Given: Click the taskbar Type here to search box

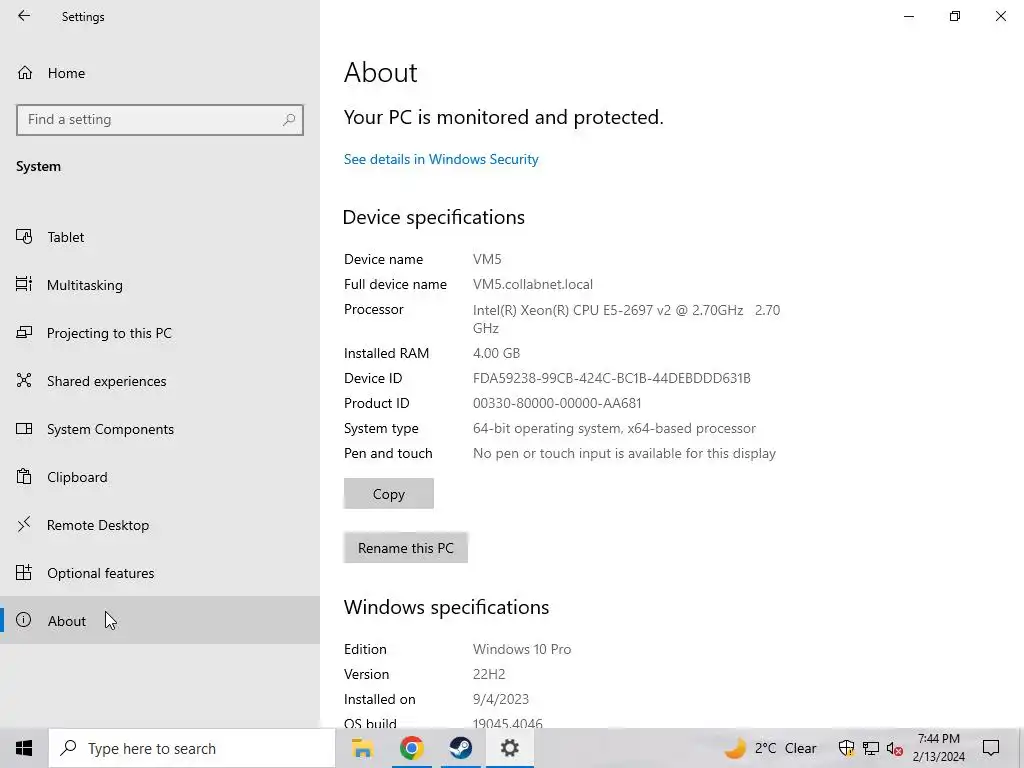Looking at the screenshot, I should coord(192,748).
